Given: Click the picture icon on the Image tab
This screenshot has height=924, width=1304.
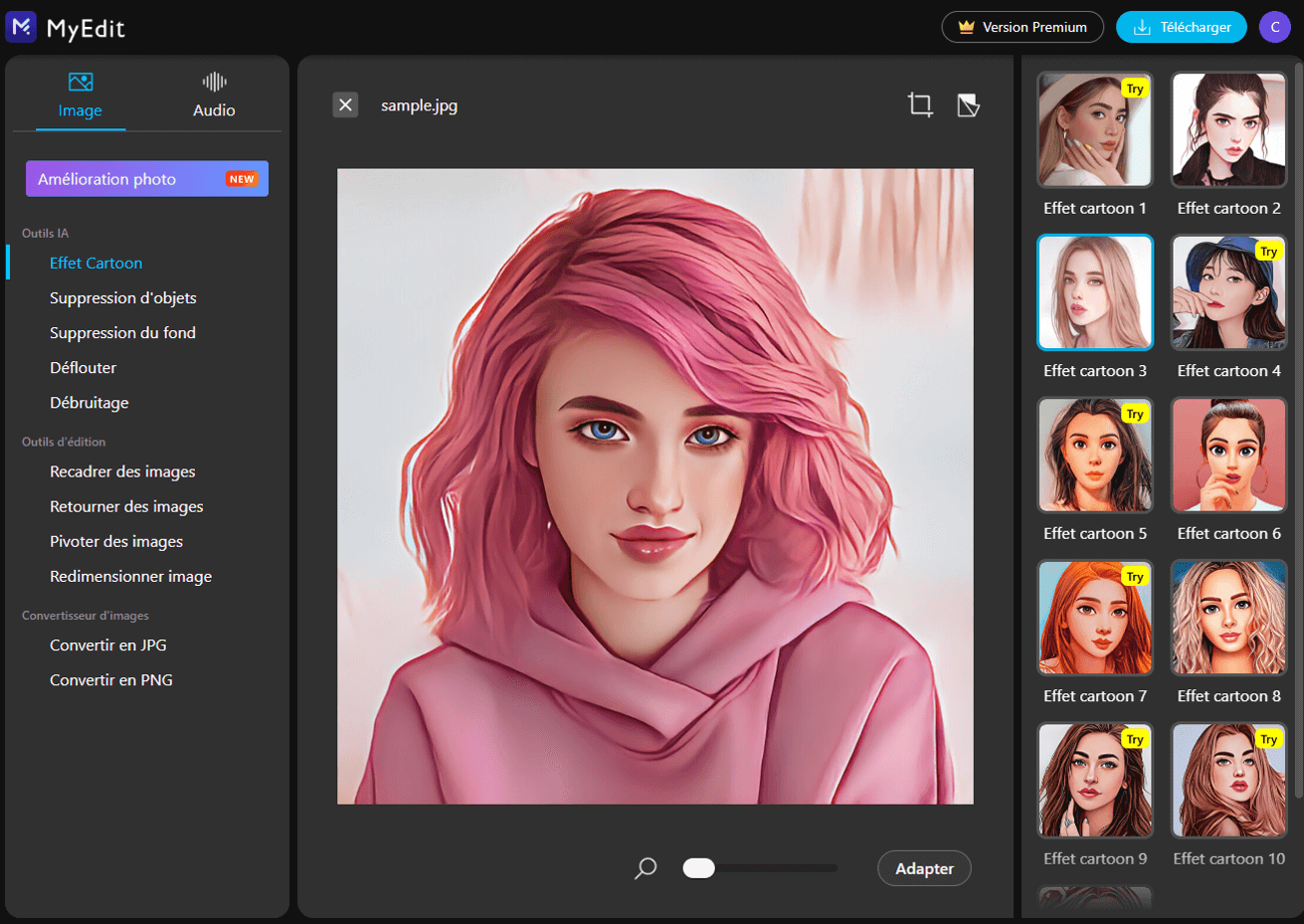Looking at the screenshot, I should (x=80, y=81).
